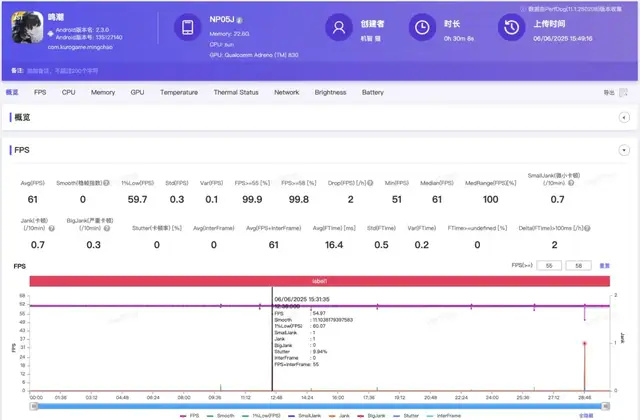The image size is (640, 420).
Task: Click the GPU Qualcomm Adreno text
Action: (254, 55)
